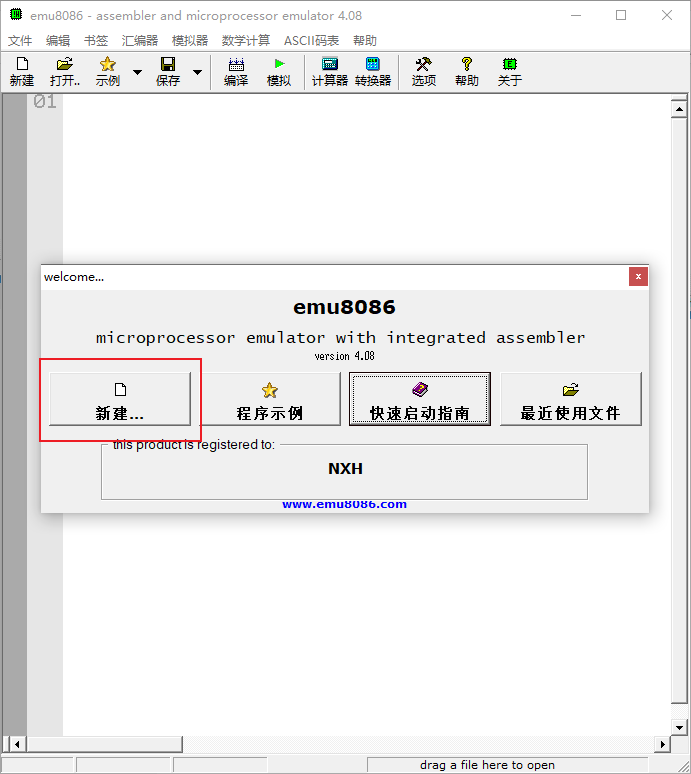
Task: Click the horizontal scrollbar right arrow
Action: click(x=662, y=744)
